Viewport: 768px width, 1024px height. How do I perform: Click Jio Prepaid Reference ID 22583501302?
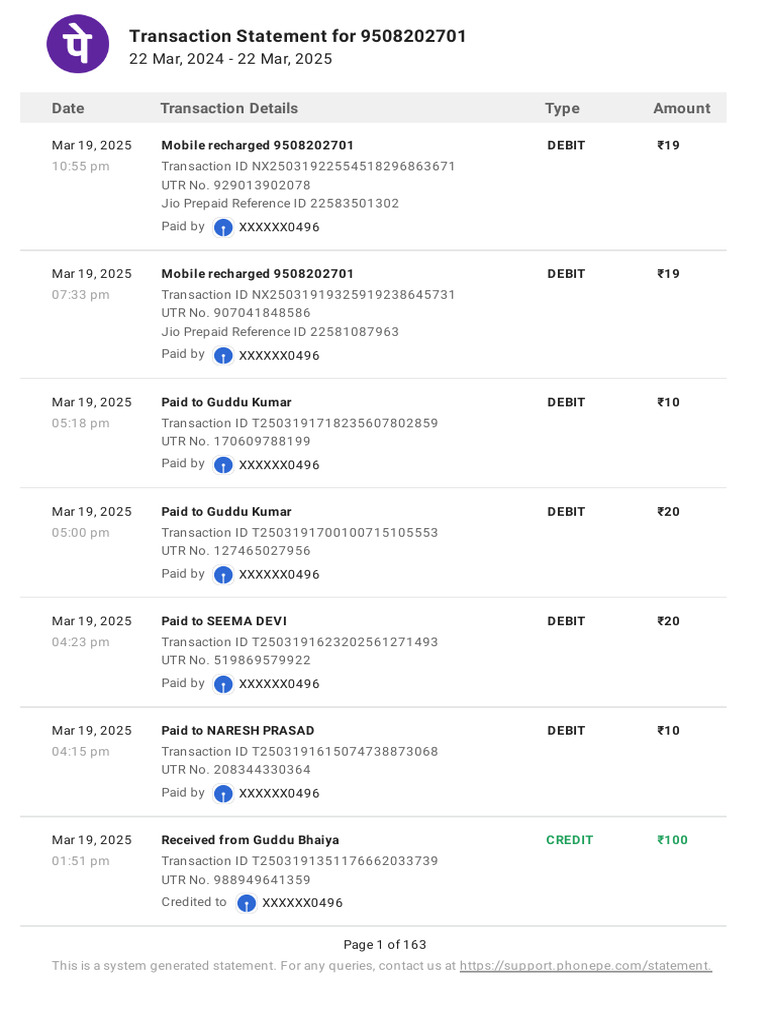[280, 203]
